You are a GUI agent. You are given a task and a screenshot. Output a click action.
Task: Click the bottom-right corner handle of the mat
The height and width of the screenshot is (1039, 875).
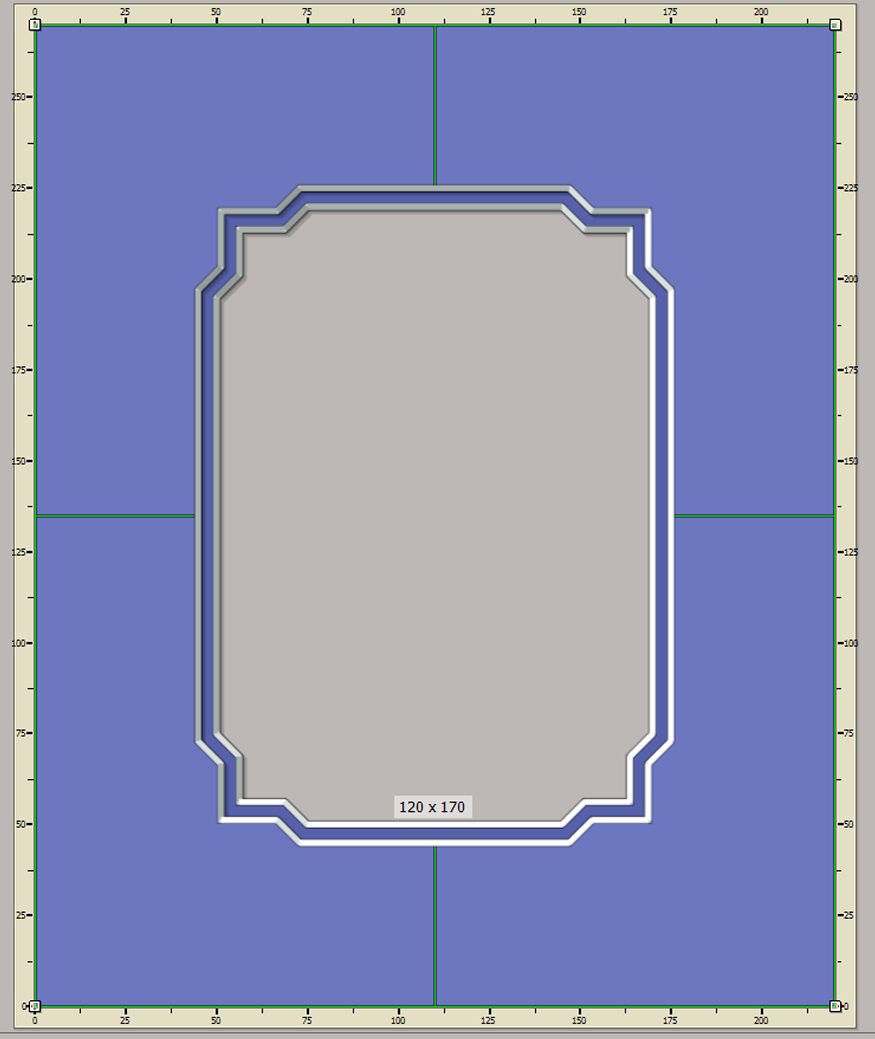coord(835,1007)
